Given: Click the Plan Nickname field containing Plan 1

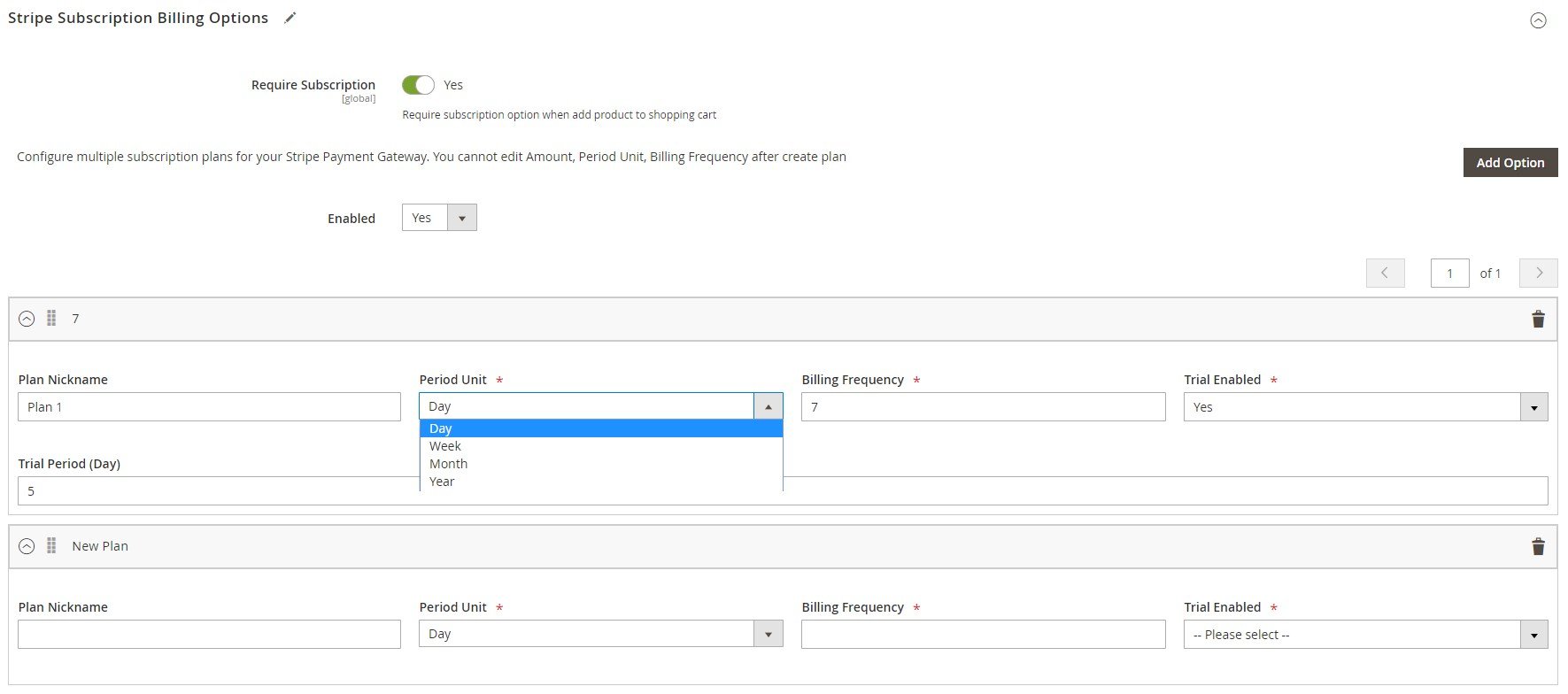Looking at the screenshot, I should click(x=209, y=407).
